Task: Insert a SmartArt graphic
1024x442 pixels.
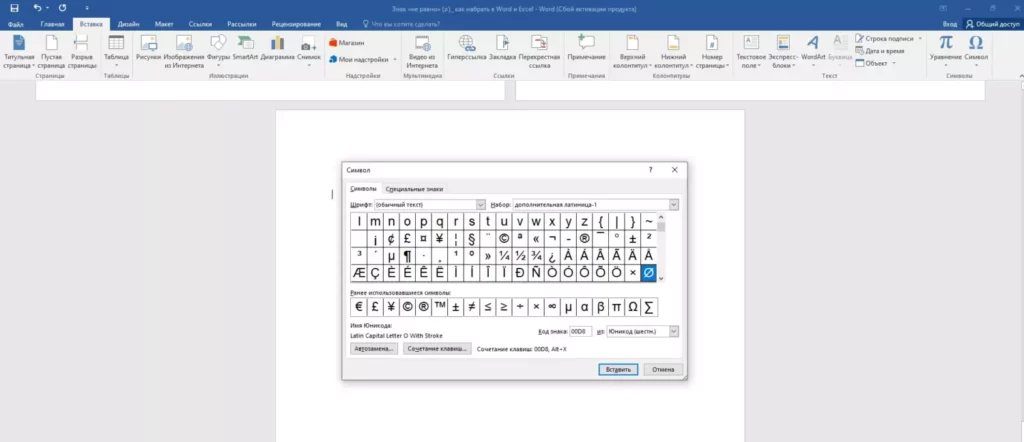Action: [x=246, y=49]
